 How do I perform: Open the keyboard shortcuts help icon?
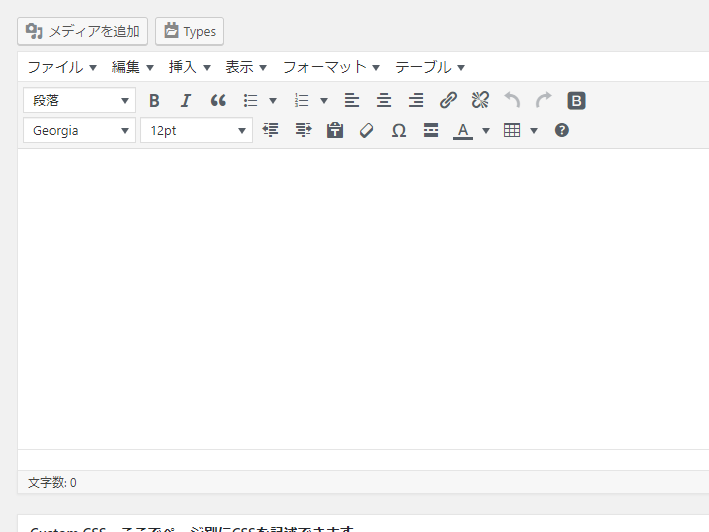[x=562, y=130]
